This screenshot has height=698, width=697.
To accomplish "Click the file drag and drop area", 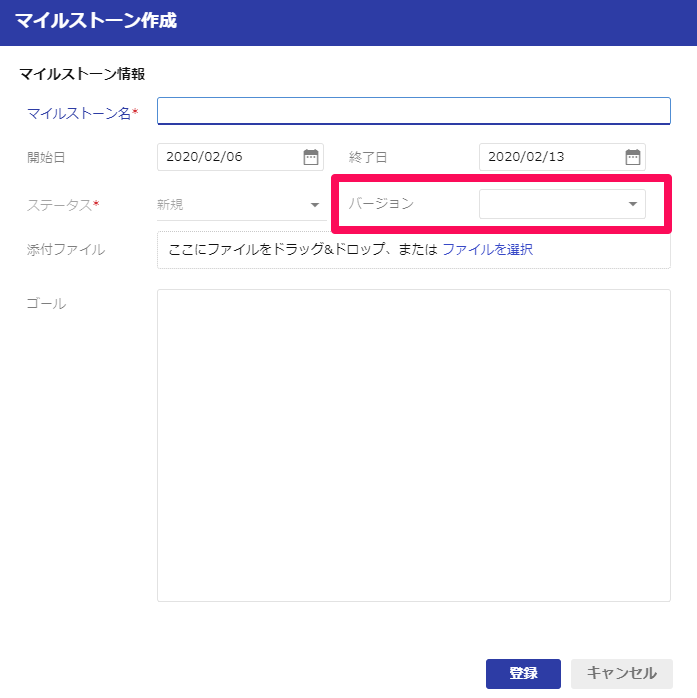I will [413, 250].
